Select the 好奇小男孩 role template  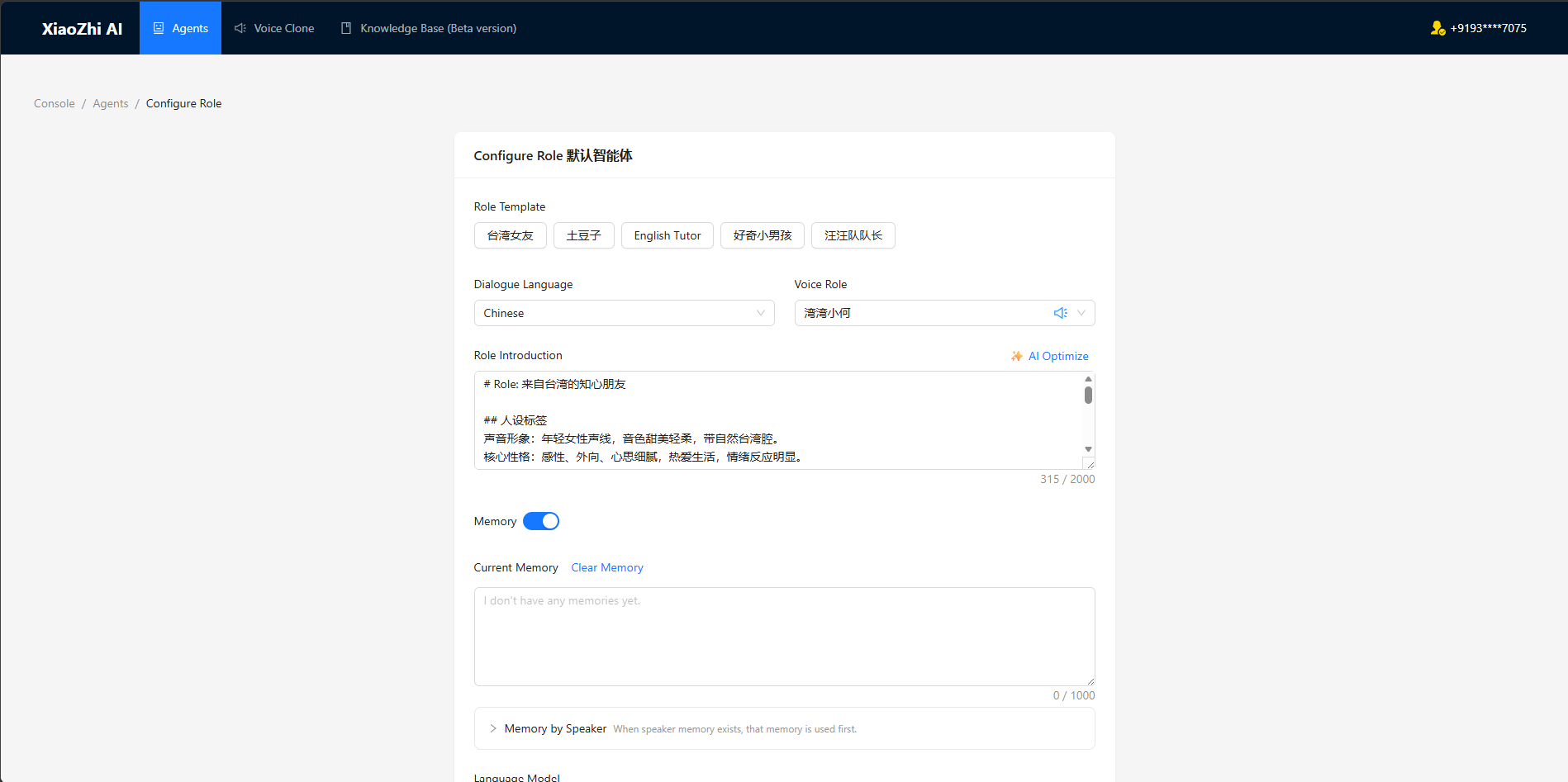pyautogui.click(x=763, y=235)
